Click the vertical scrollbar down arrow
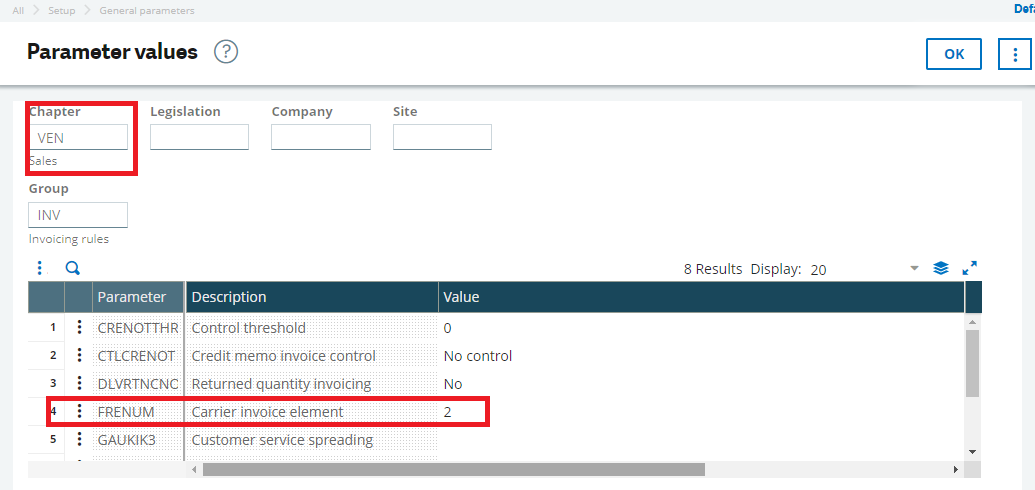This screenshot has width=1035, height=490. [972, 451]
